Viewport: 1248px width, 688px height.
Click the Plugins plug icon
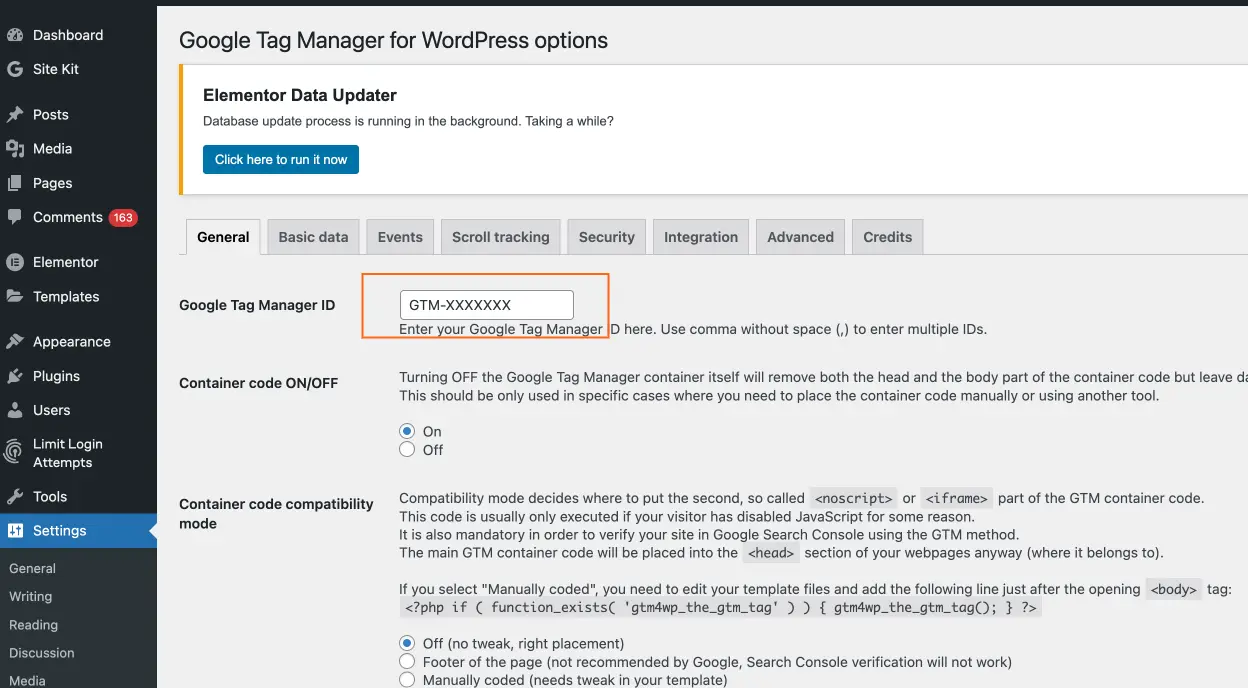point(15,376)
